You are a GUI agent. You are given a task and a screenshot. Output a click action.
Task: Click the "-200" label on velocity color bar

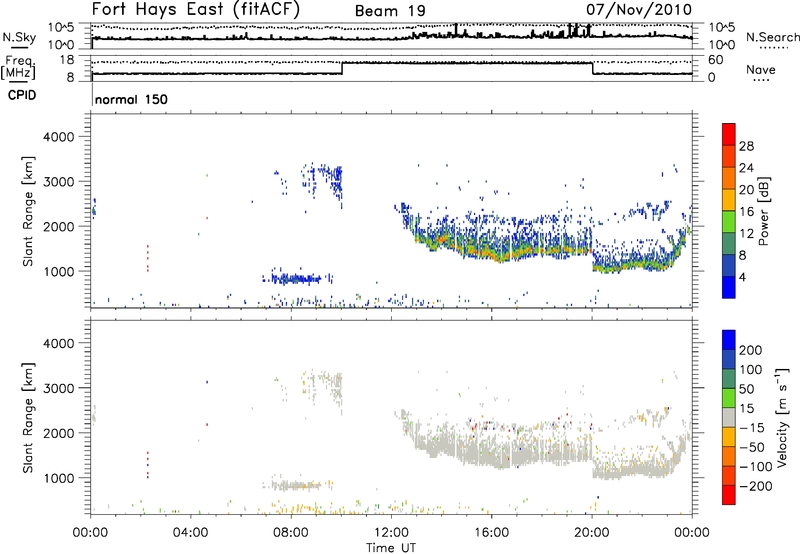click(756, 486)
